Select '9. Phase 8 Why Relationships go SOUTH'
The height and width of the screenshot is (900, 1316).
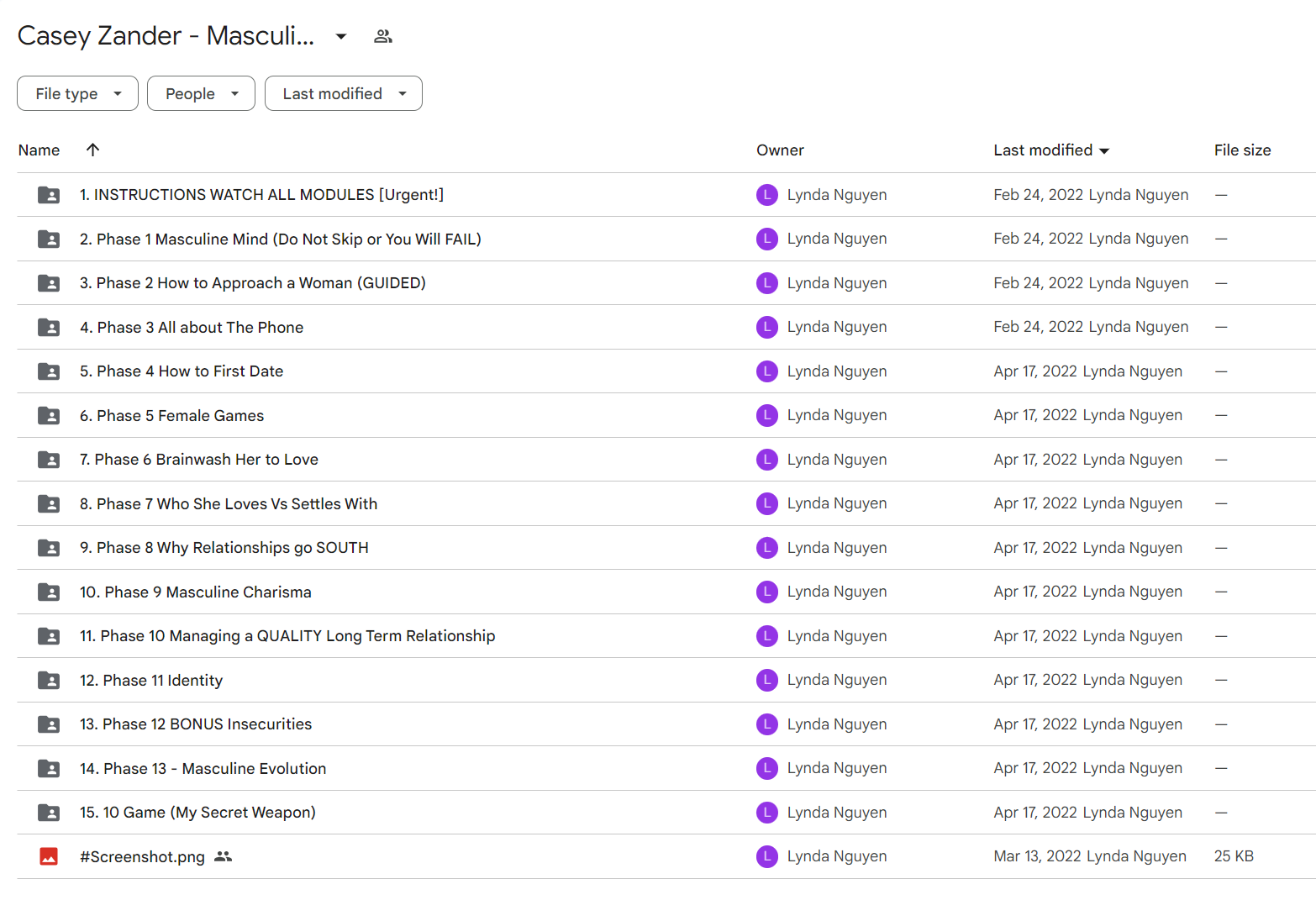coord(224,548)
